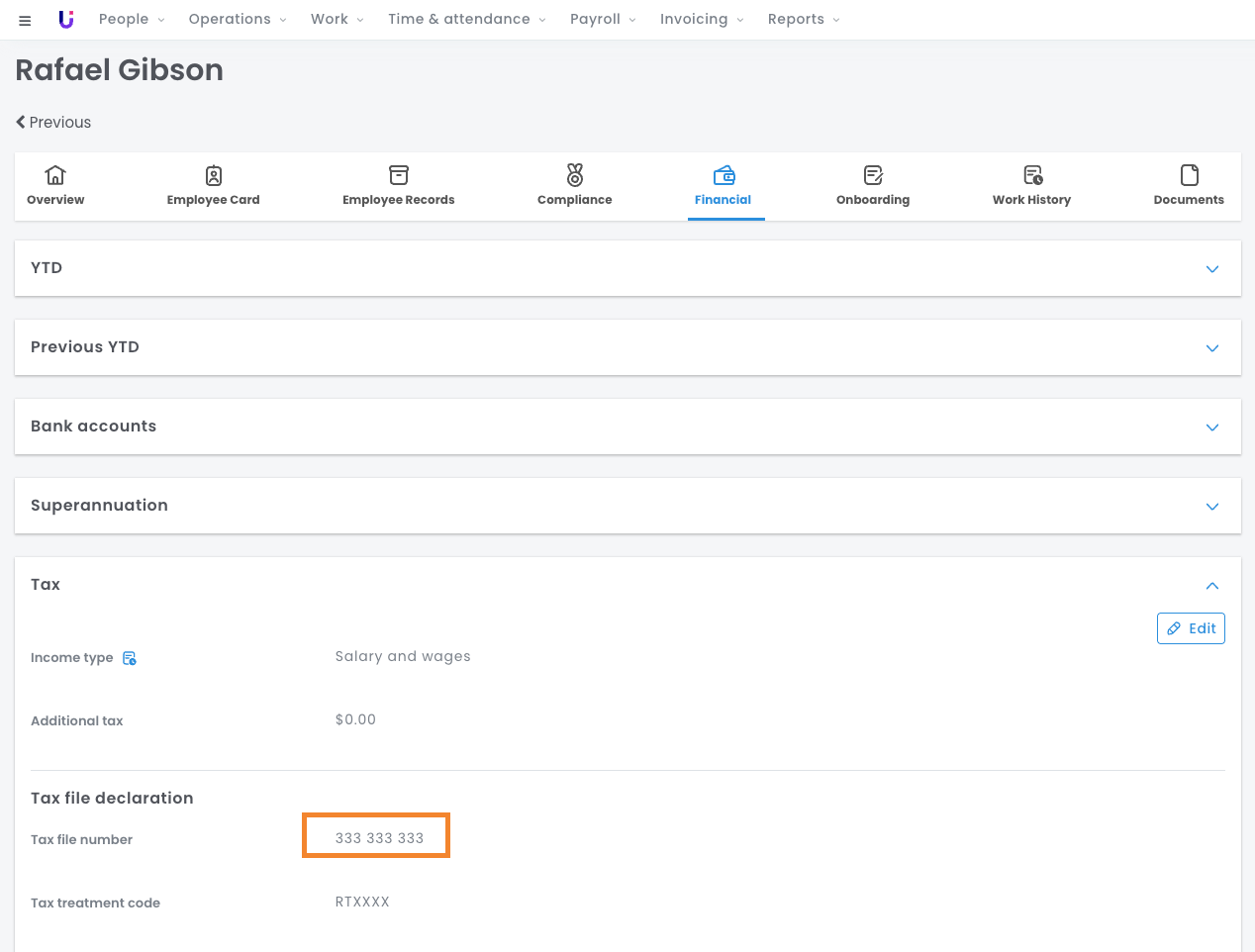Click the hamburger menu icon
Screen dimensions: 1255x952
point(25,20)
